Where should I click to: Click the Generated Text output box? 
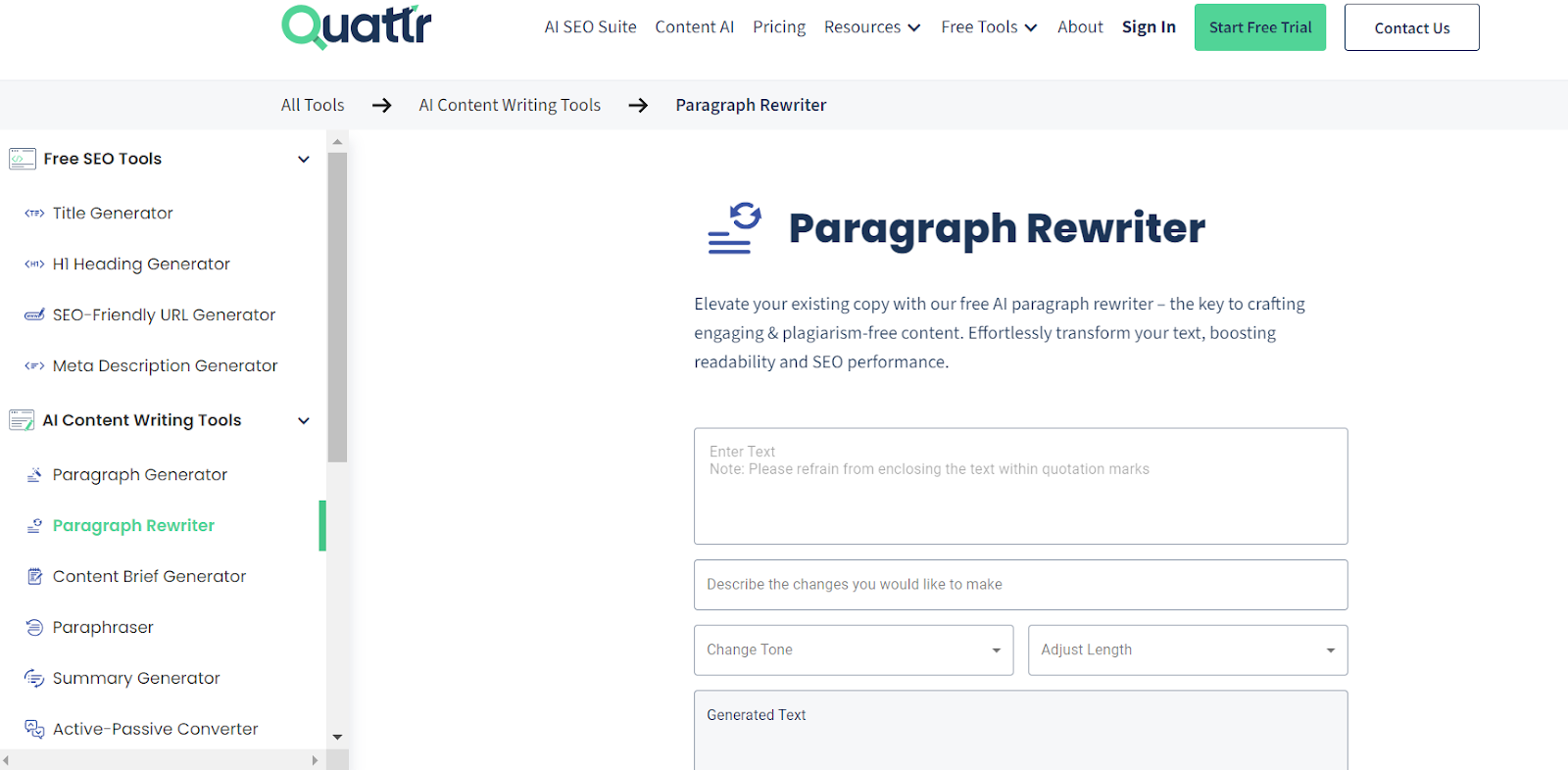[1021, 730]
